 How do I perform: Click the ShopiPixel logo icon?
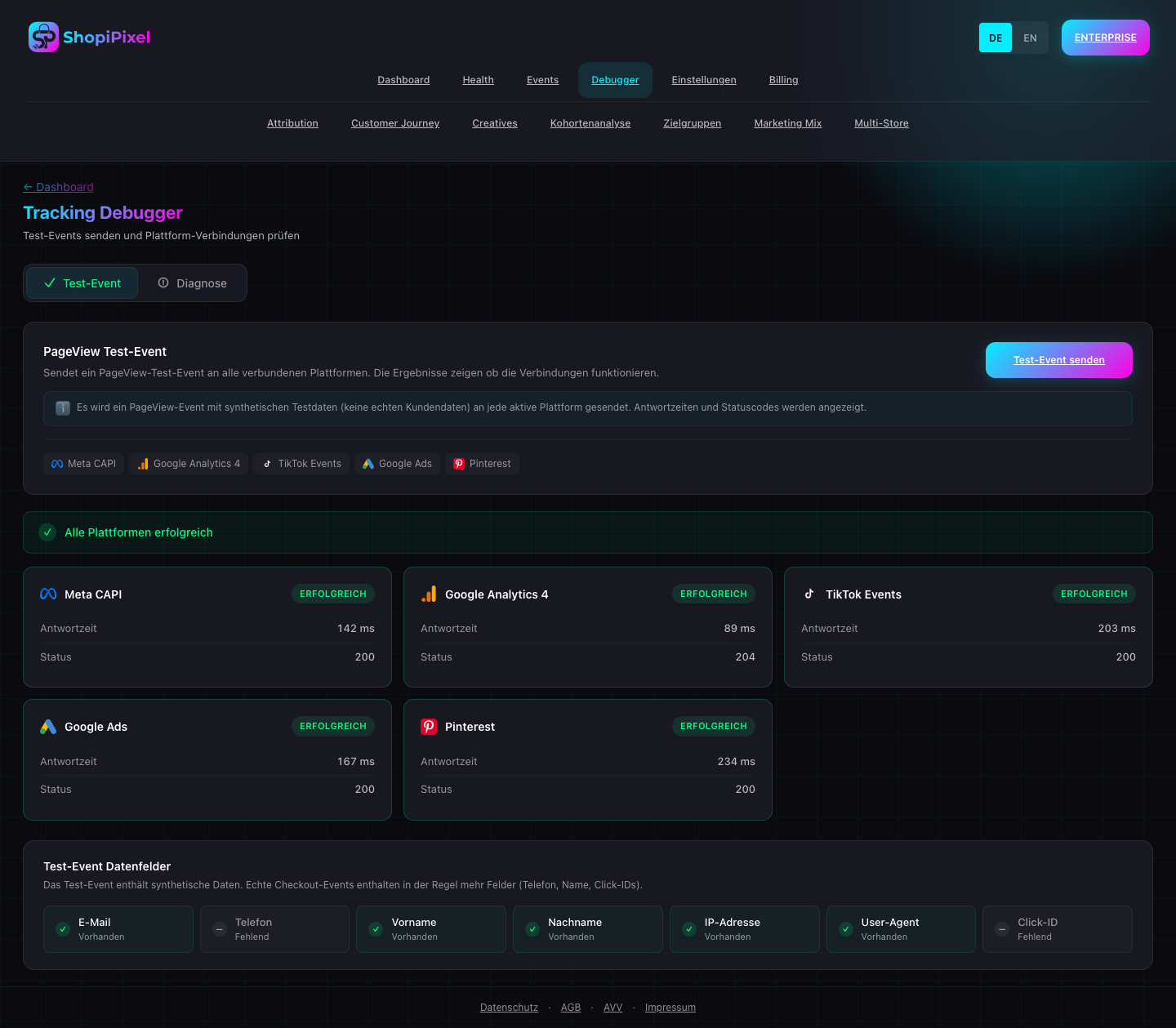[43, 38]
